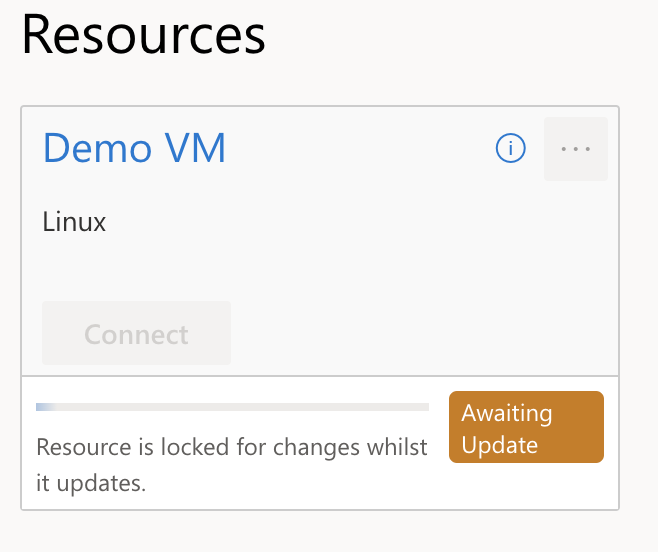The height and width of the screenshot is (552, 658).
Task: Click the blue filled part of progress bar
Action: 45,407
